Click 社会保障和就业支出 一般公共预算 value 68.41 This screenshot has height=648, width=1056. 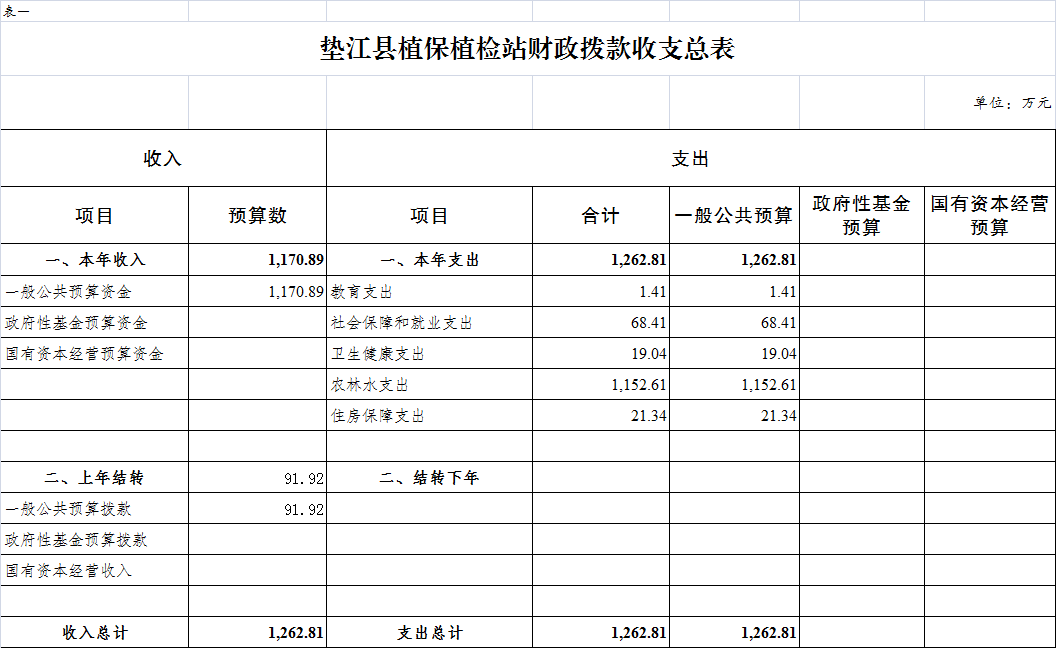(779, 323)
